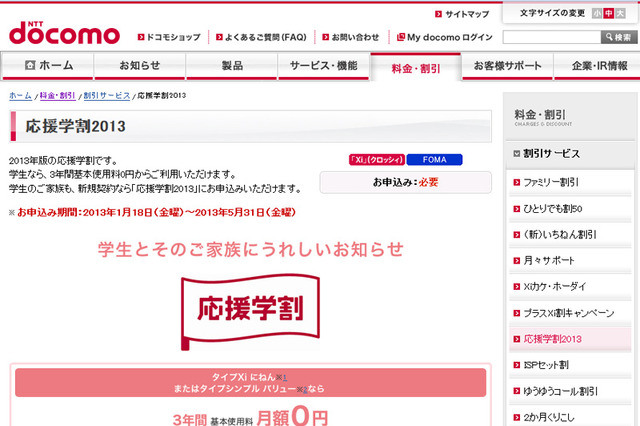Click the 応援学割 flag banner image
Image resolution: width=640 pixels, height=426 pixels.
click(x=250, y=312)
